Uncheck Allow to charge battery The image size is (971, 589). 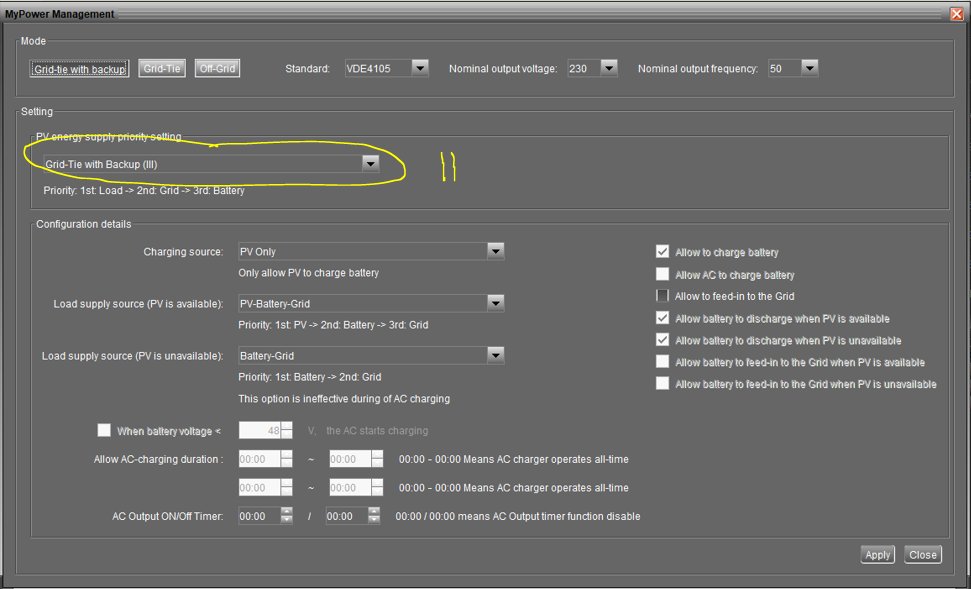point(662,252)
